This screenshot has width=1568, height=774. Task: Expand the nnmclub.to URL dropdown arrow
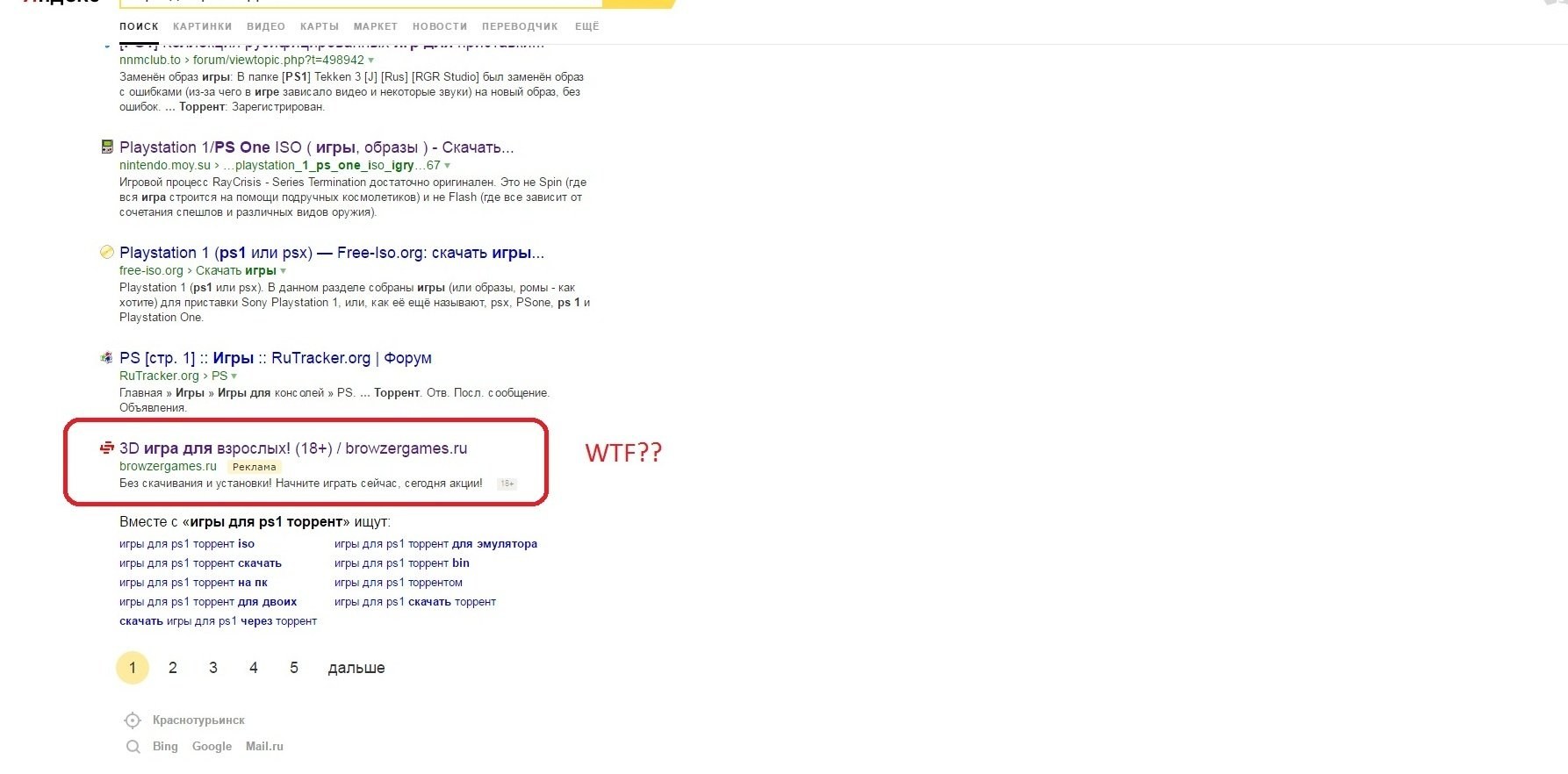[371, 61]
